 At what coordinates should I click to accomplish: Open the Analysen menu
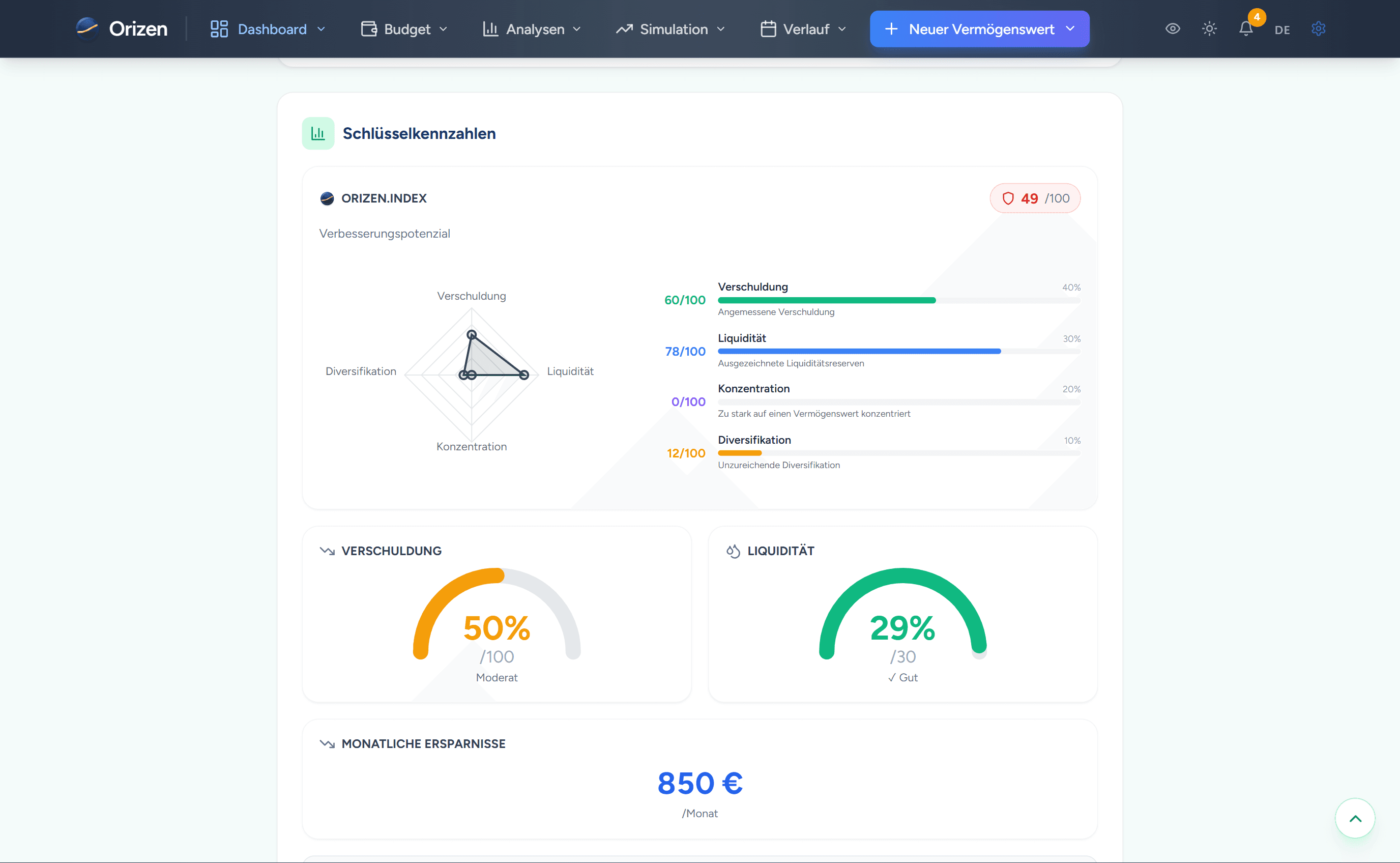point(532,29)
